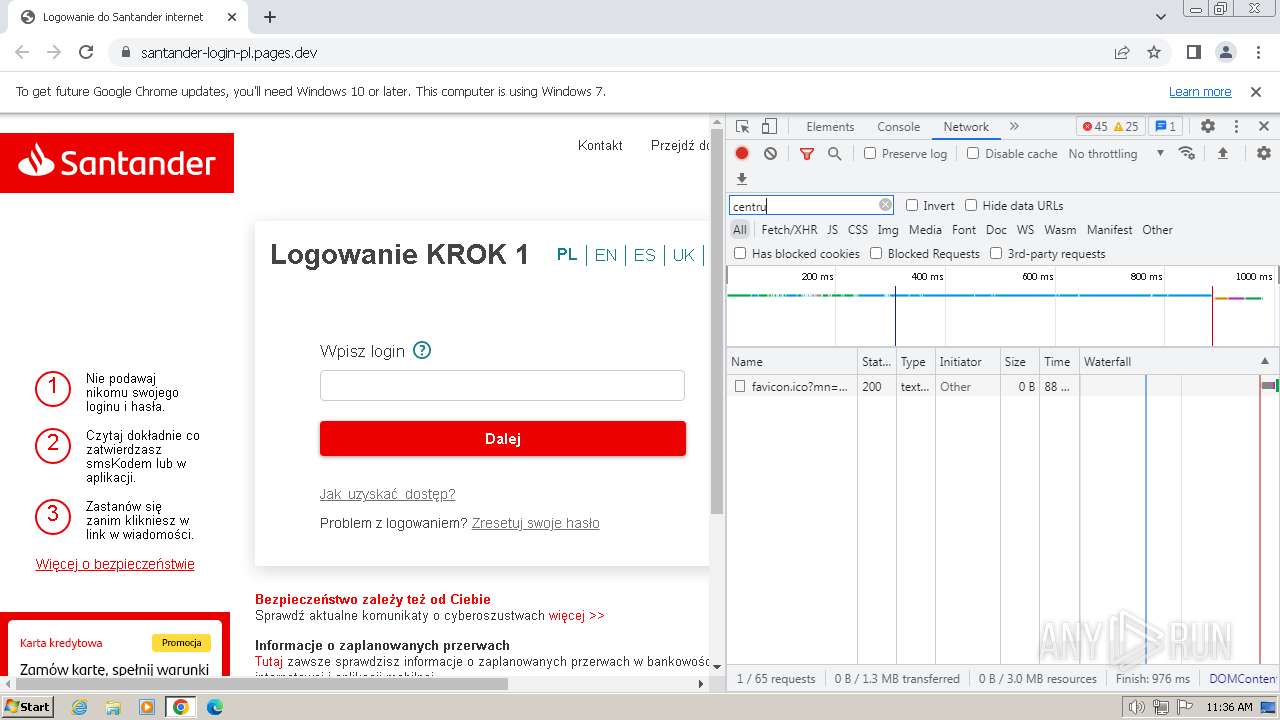This screenshot has width=1280, height=720.
Task: Enable Preserve log checkbox
Action: pos(870,153)
